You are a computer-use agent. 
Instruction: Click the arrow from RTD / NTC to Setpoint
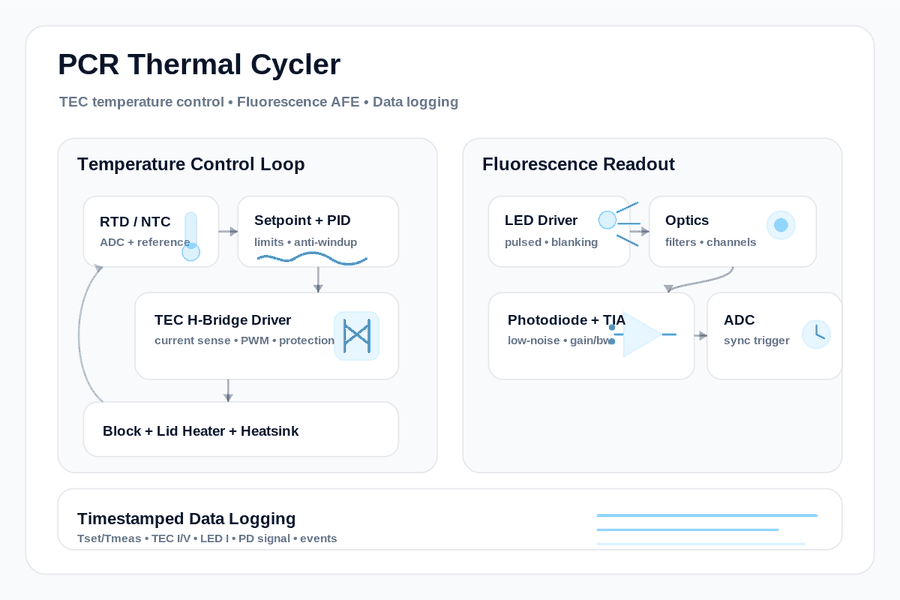click(x=228, y=231)
